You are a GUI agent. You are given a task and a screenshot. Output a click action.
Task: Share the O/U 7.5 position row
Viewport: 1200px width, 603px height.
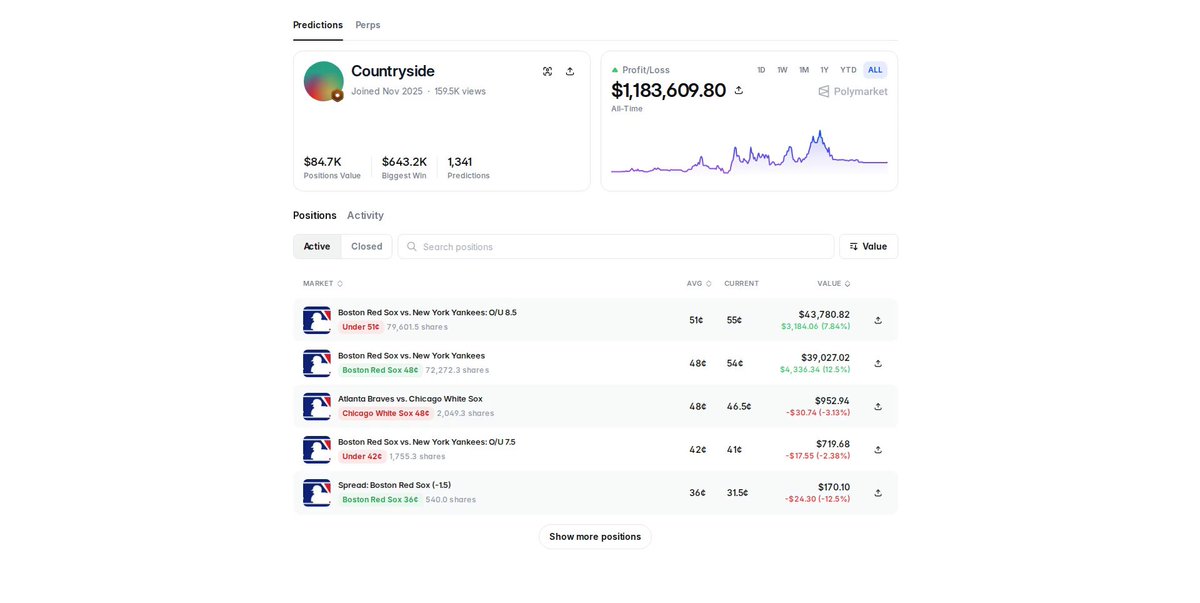[x=878, y=449]
